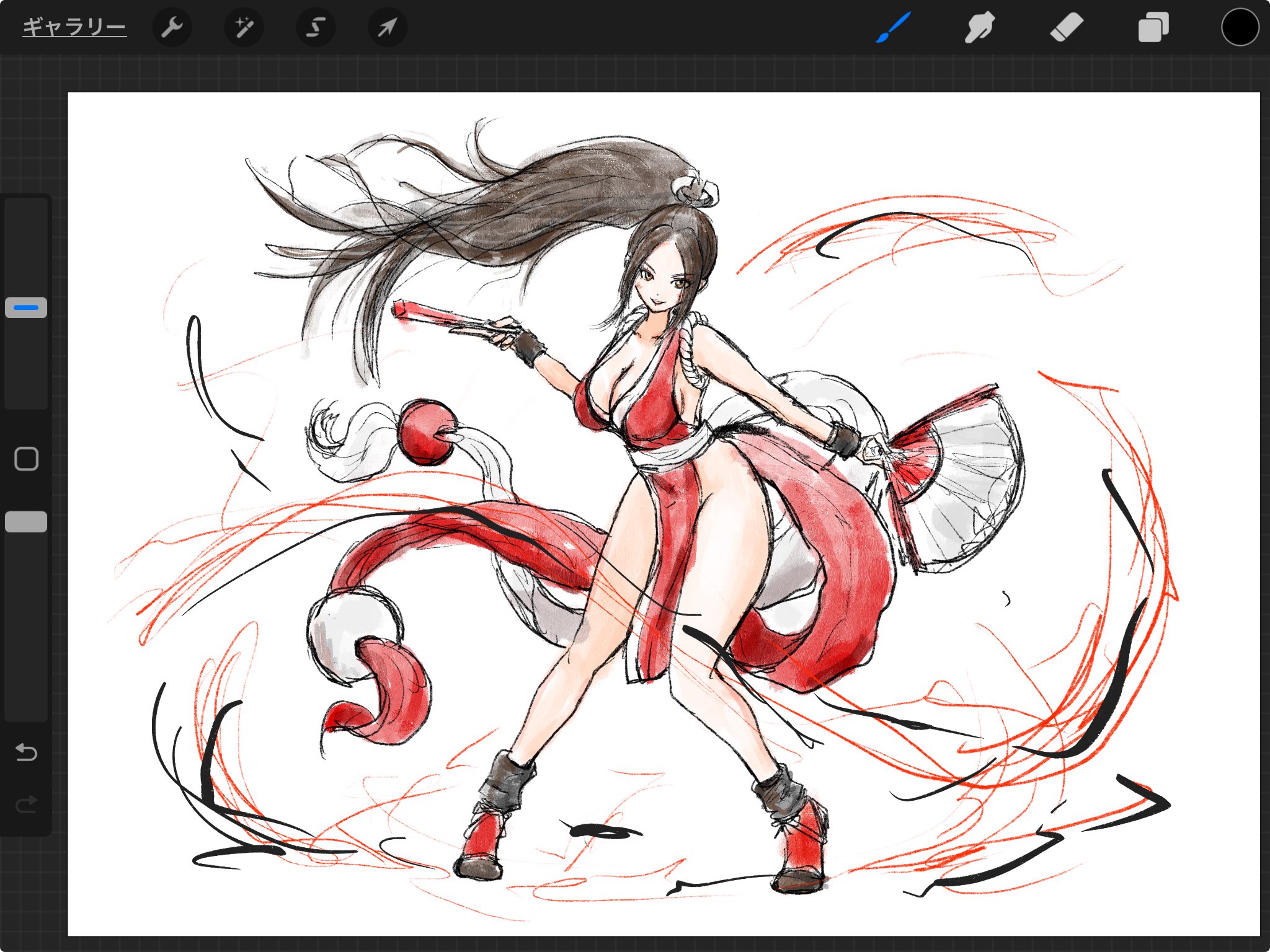Open the ギャラリー gallery link
The height and width of the screenshot is (952, 1270).
[74, 27]
